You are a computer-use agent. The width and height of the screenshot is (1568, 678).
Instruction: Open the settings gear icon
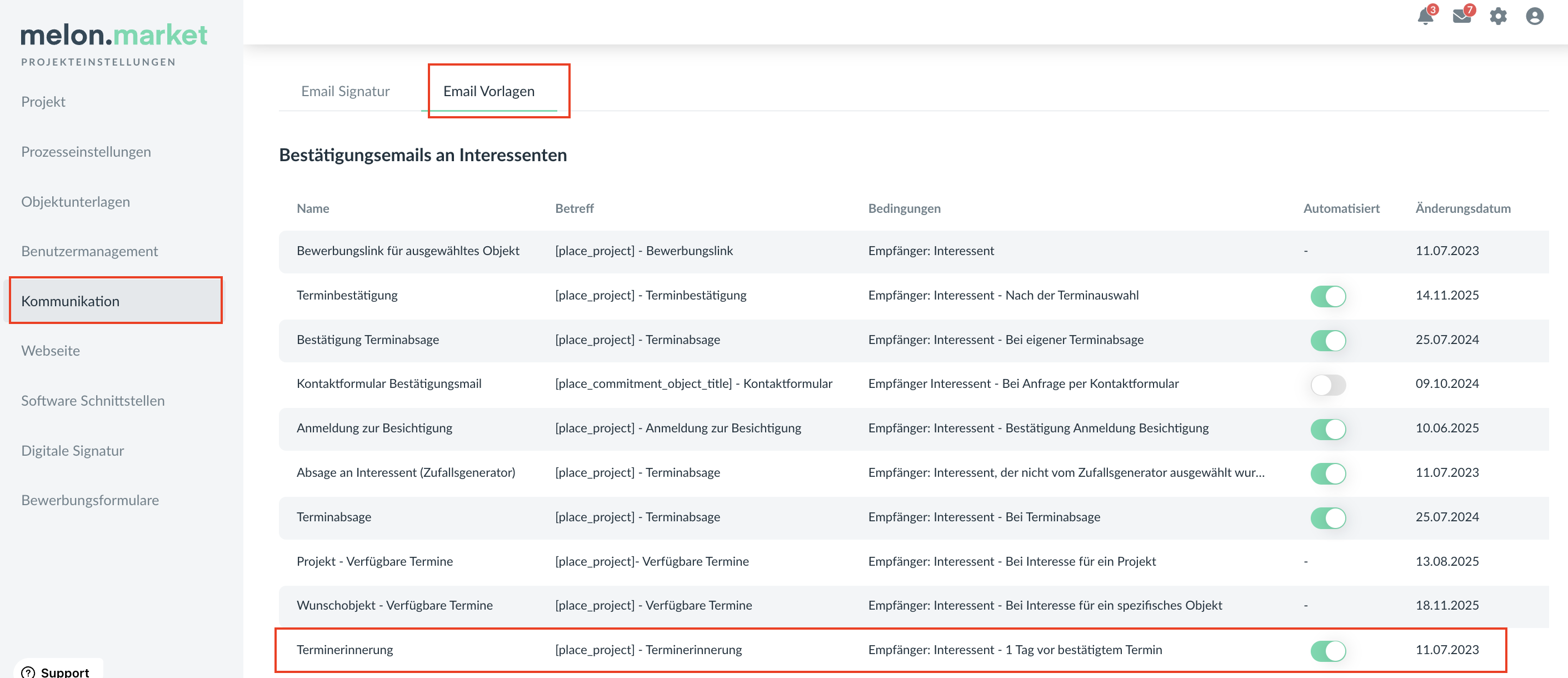[1498, 16]
